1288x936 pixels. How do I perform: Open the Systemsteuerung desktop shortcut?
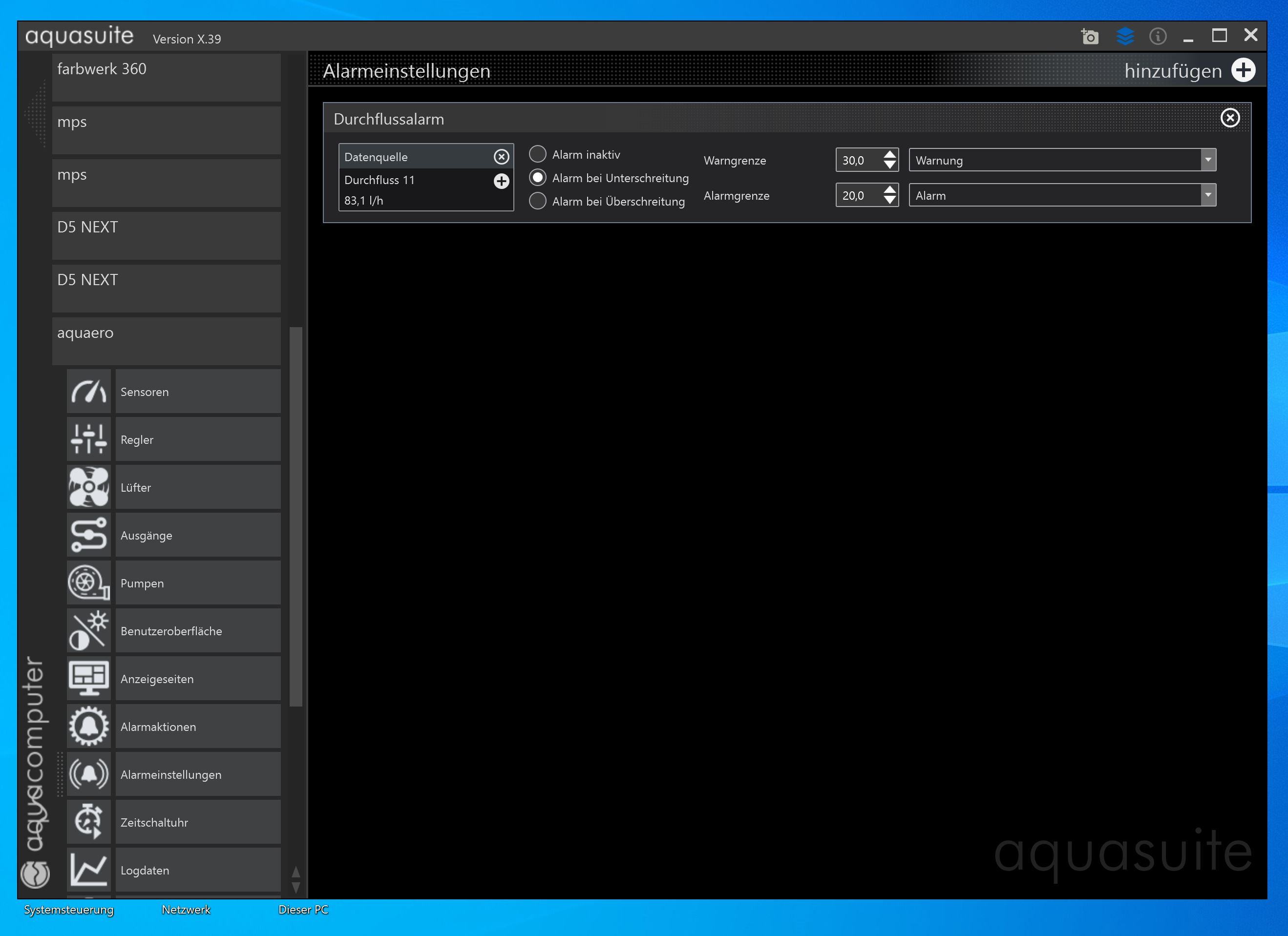(69, 909)
